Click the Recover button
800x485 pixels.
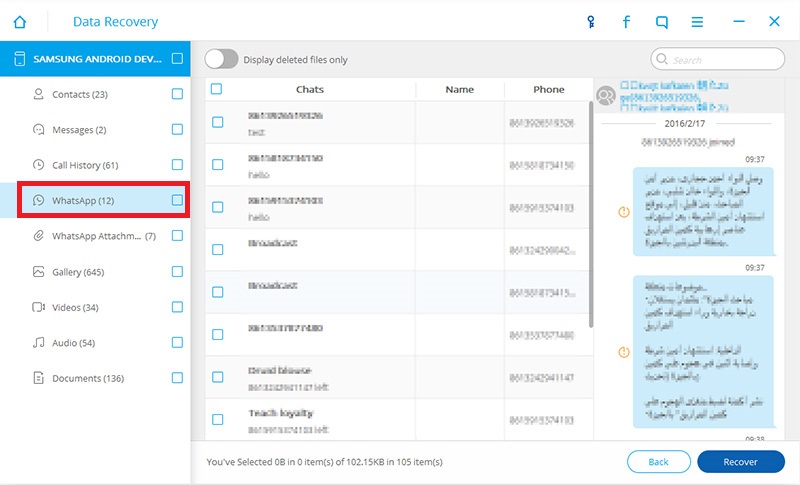click(741, 462)
